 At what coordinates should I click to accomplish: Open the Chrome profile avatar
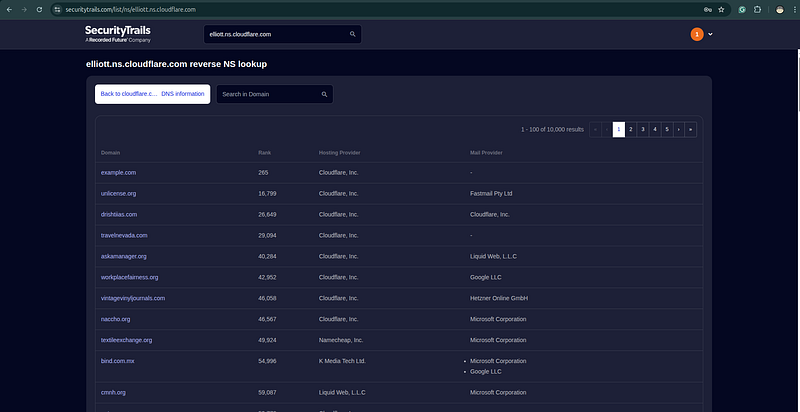point(780,10)
